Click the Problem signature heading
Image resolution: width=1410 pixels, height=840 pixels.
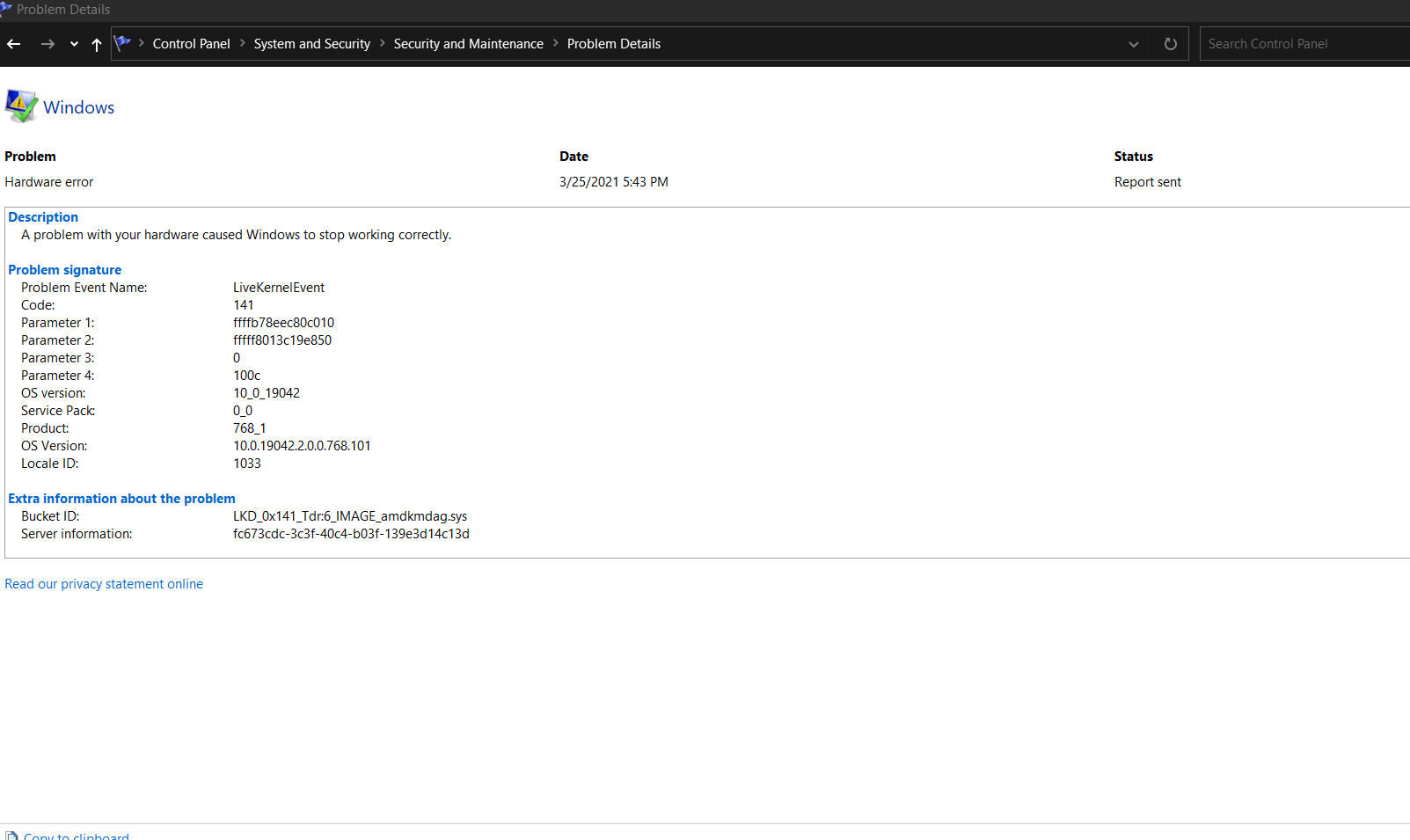click(x=65, y=270)
